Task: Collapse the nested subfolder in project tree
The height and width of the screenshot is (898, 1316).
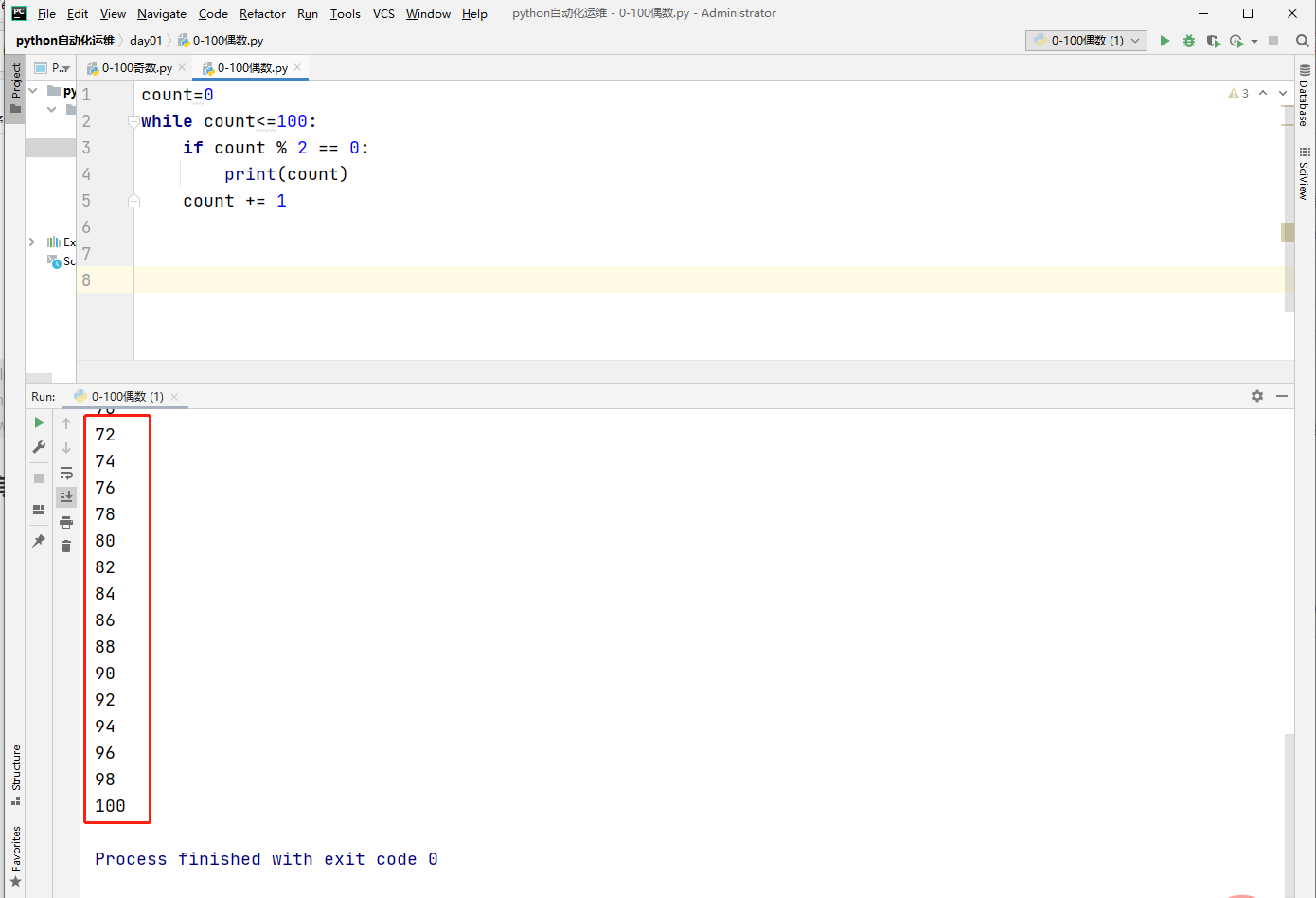Action: coord(51,110)
